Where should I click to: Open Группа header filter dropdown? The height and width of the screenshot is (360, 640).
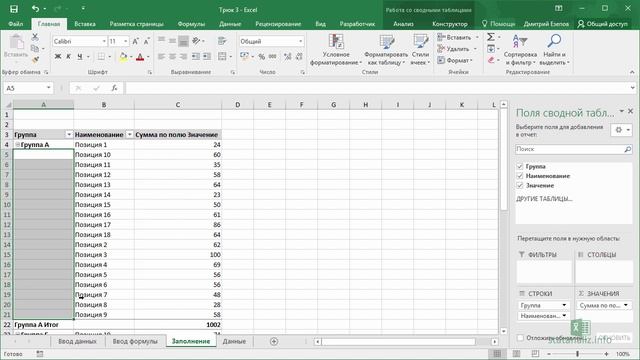click(69, 135)
